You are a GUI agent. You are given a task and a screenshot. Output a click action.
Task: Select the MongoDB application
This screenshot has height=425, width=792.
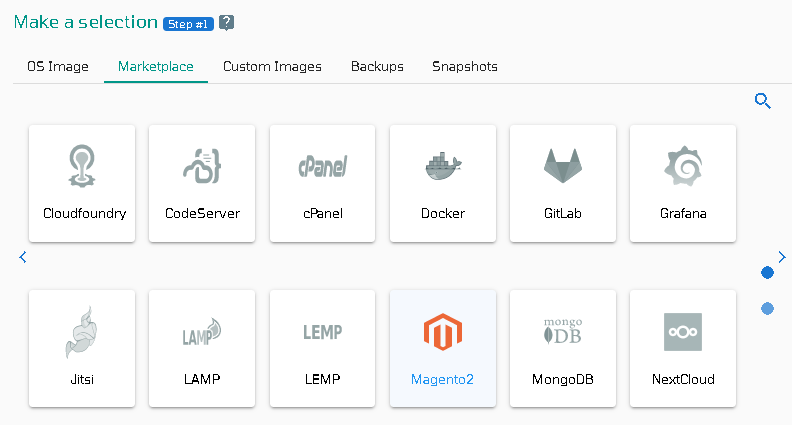pyautogui.click(x=563, y=349)
